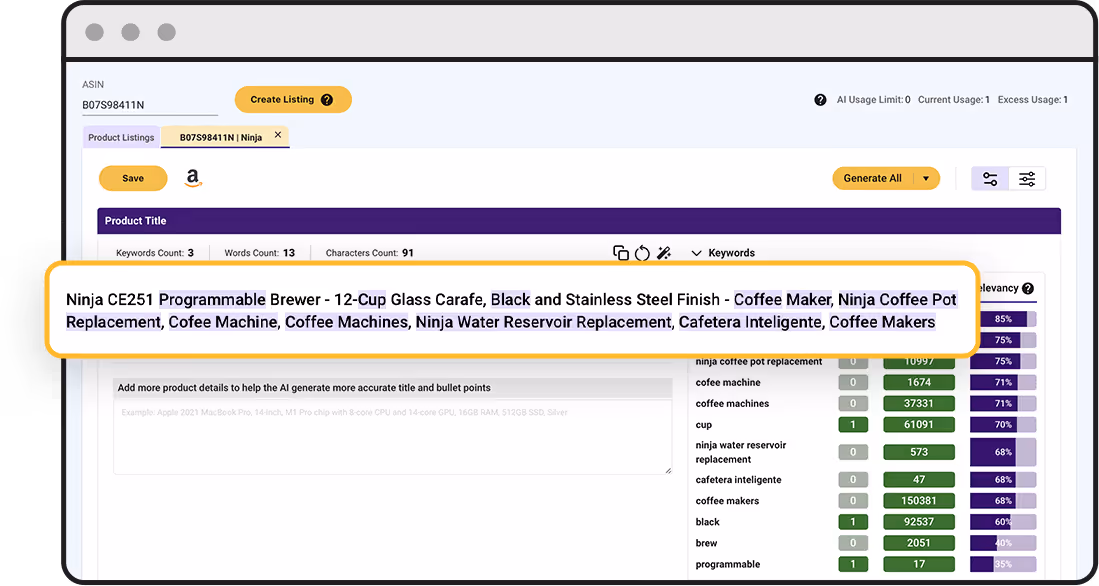This screenshot has width=1099, height=586.
Task: Click the 40% relevancy bar for brew
Action: 1003,543
